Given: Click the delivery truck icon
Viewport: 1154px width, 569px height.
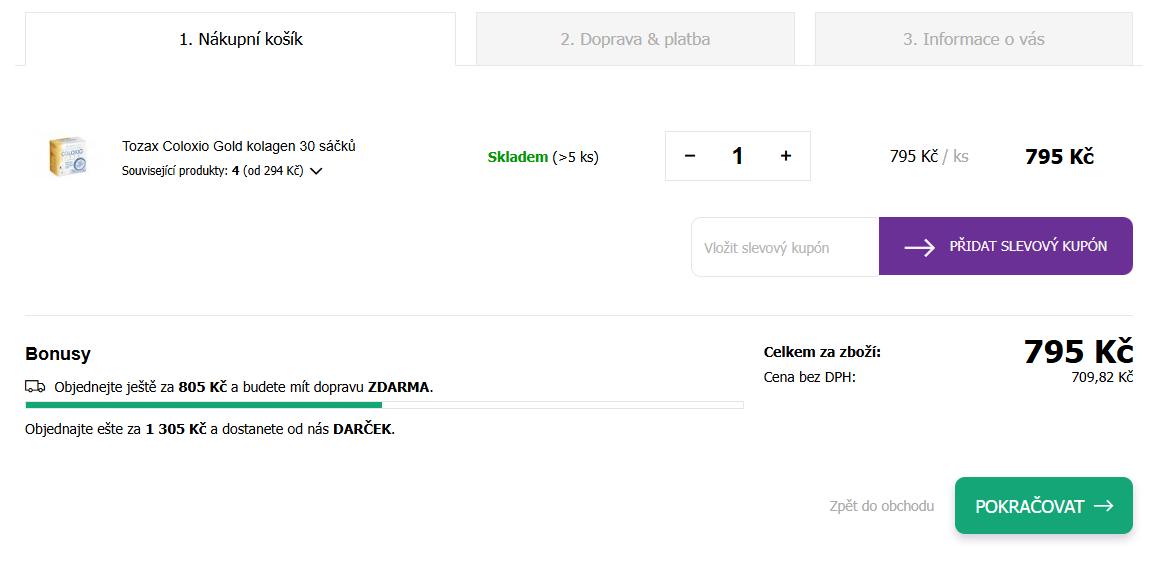Looking at the screenshot, I should click(x=35, y=387).
